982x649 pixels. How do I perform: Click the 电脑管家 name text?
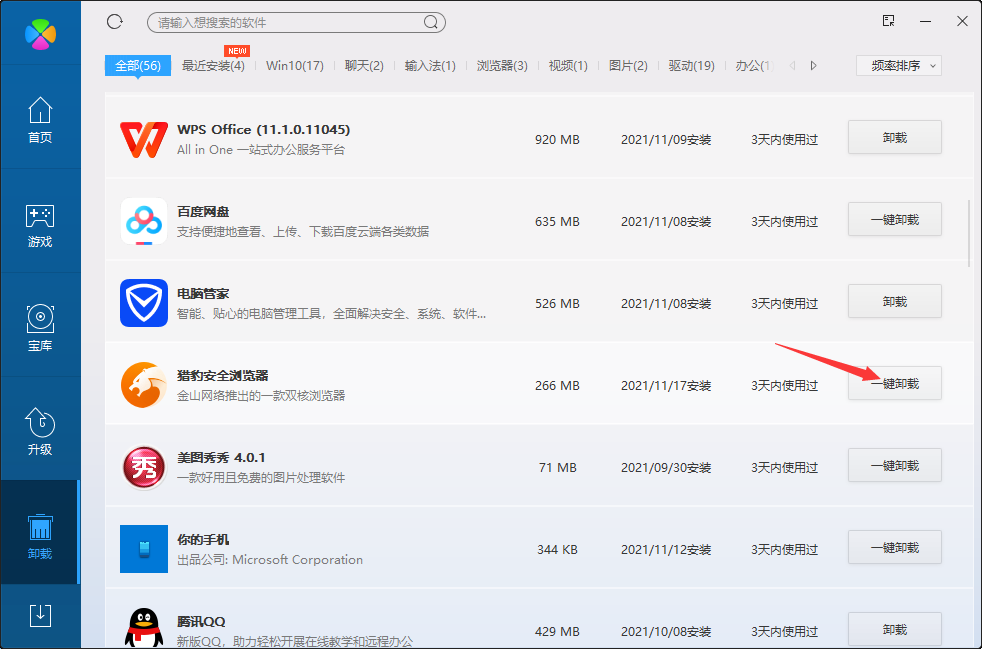[x=203, y=294]
